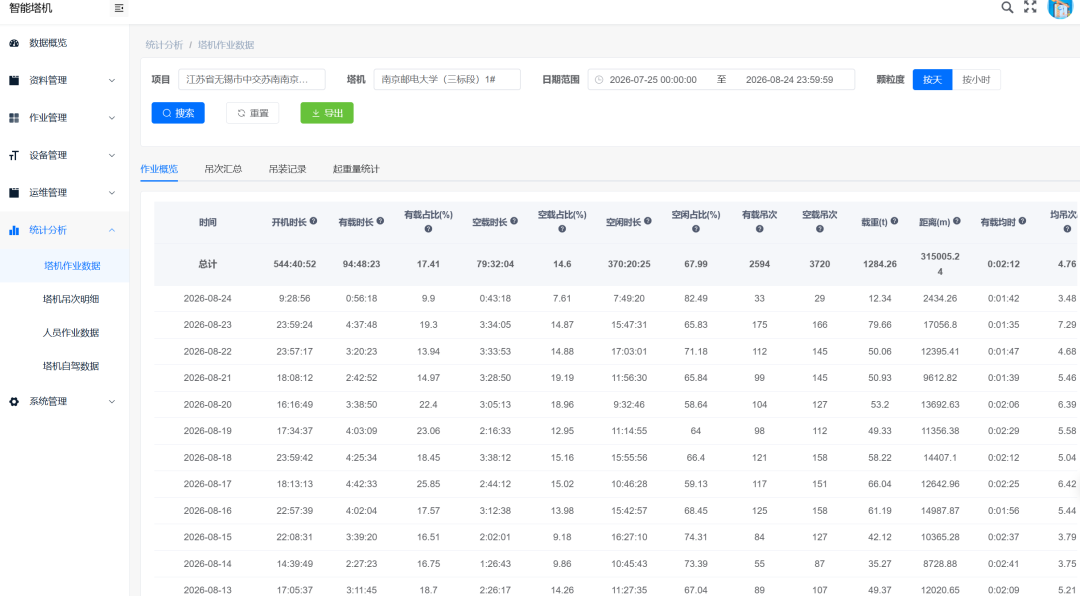Viewport: 1080px width, 596px height.
Task: Open the 项目 project dropdown
Action: (251, 79)
